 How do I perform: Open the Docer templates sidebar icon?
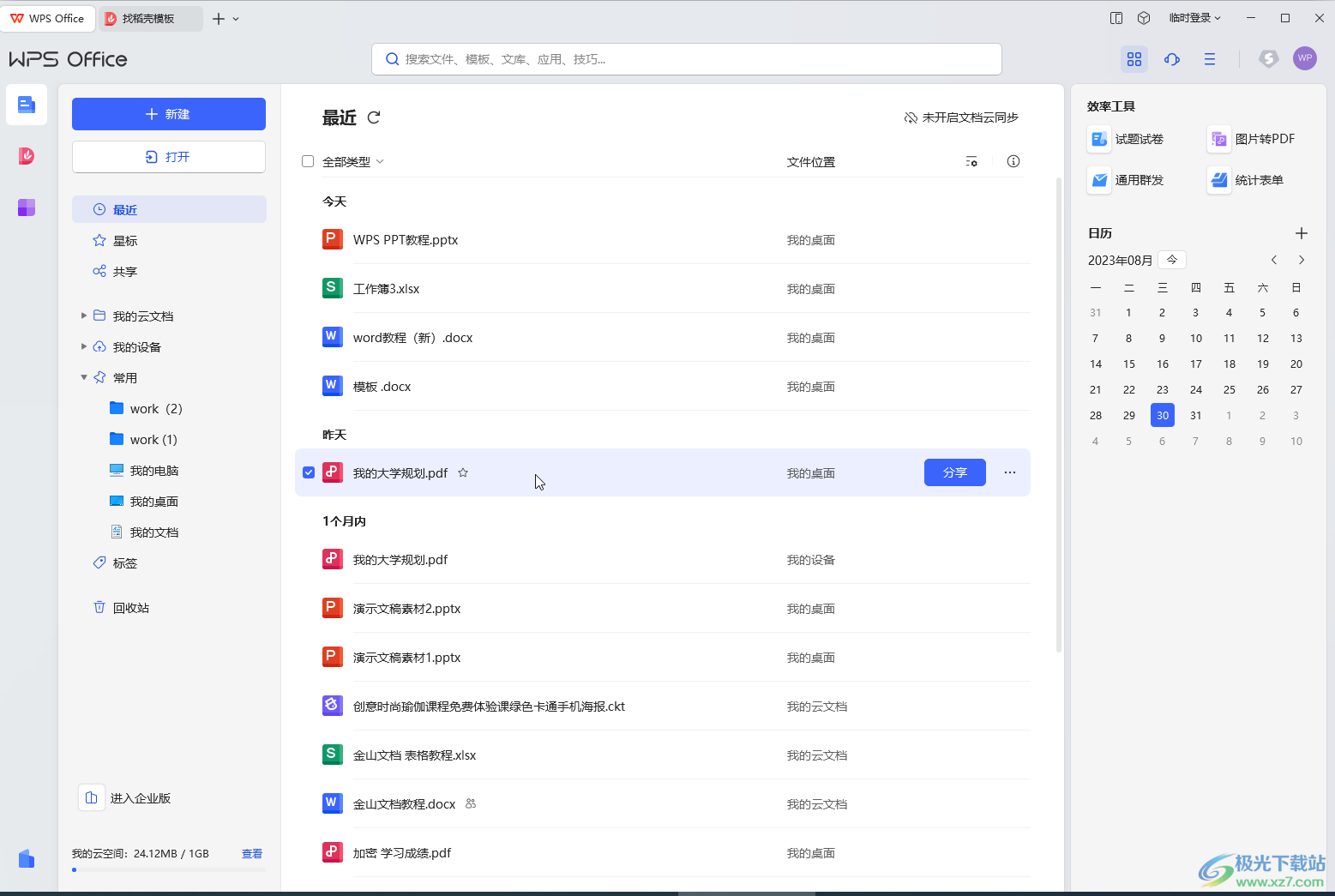(x=27, y=156)
